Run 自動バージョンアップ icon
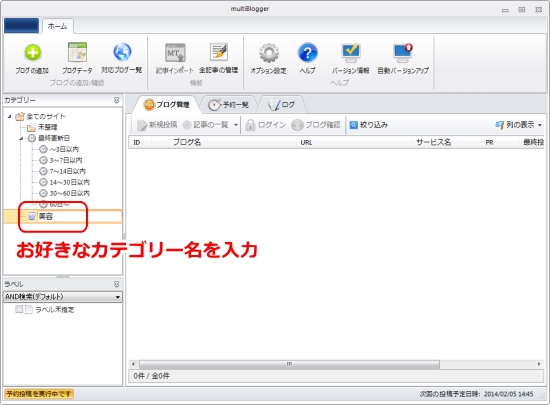The height and width of the screenshot is (405, 550). pyautogui.click(x=403, y=53)
